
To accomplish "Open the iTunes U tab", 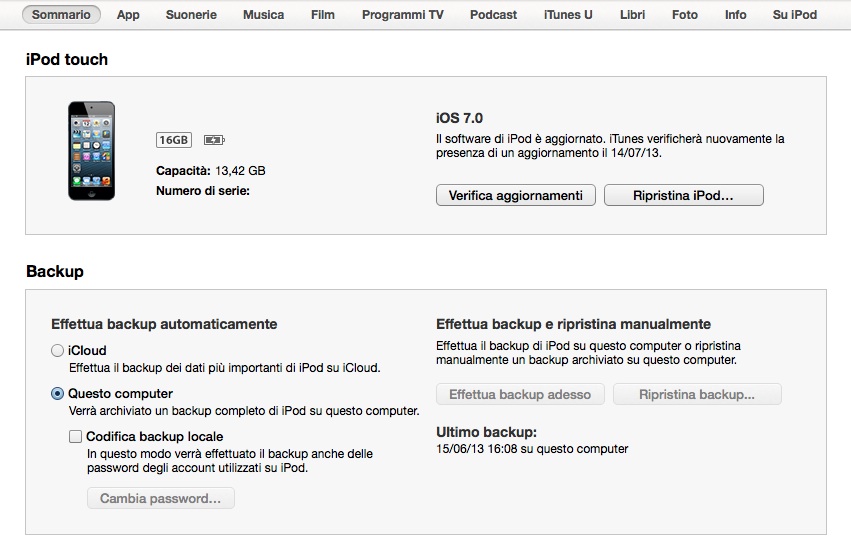I will pos(567,15).
